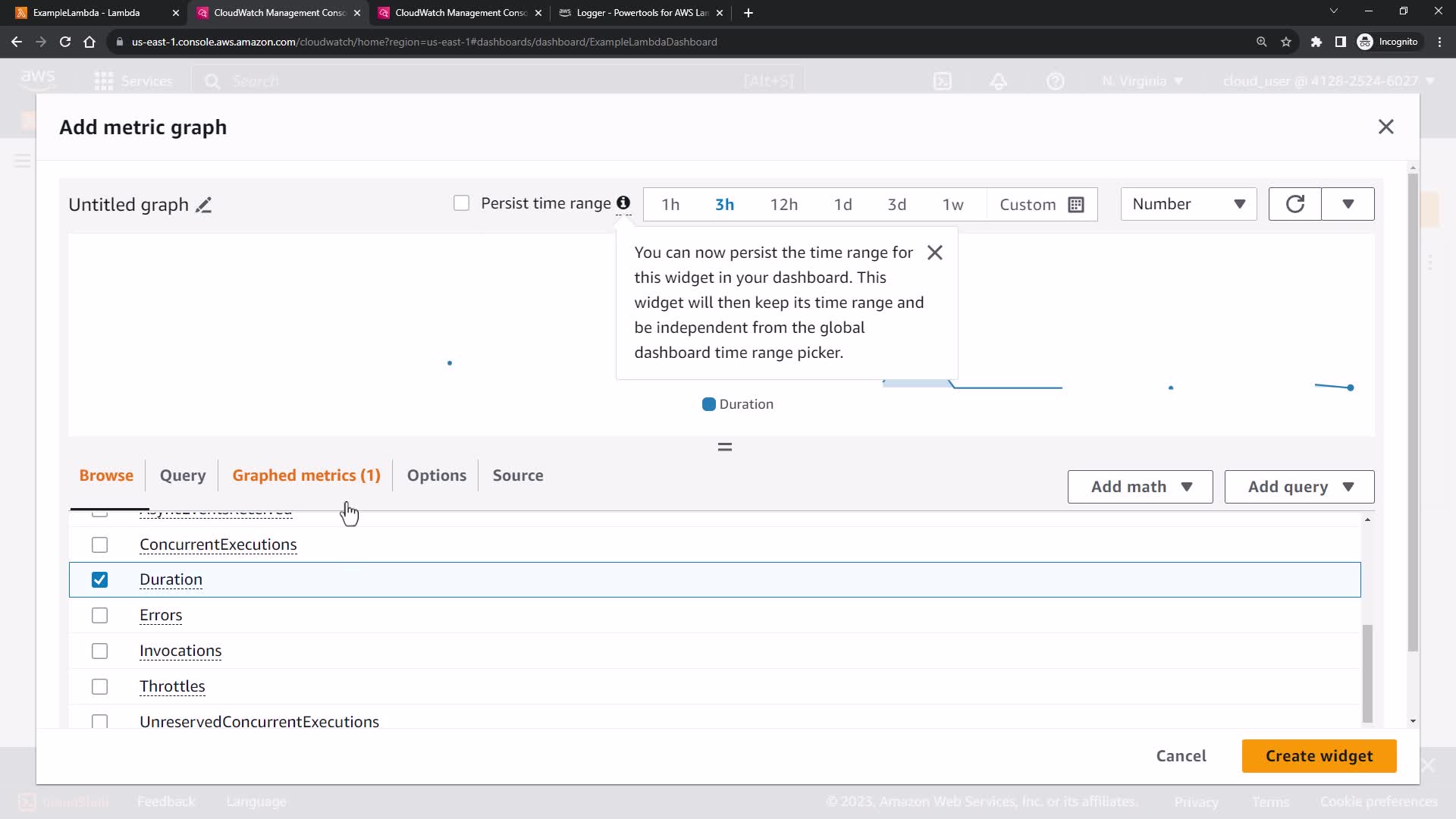The image size is (1456, 819).
Task: Click the pencil icon to rename Untitled graph
Action: [203, 205]
